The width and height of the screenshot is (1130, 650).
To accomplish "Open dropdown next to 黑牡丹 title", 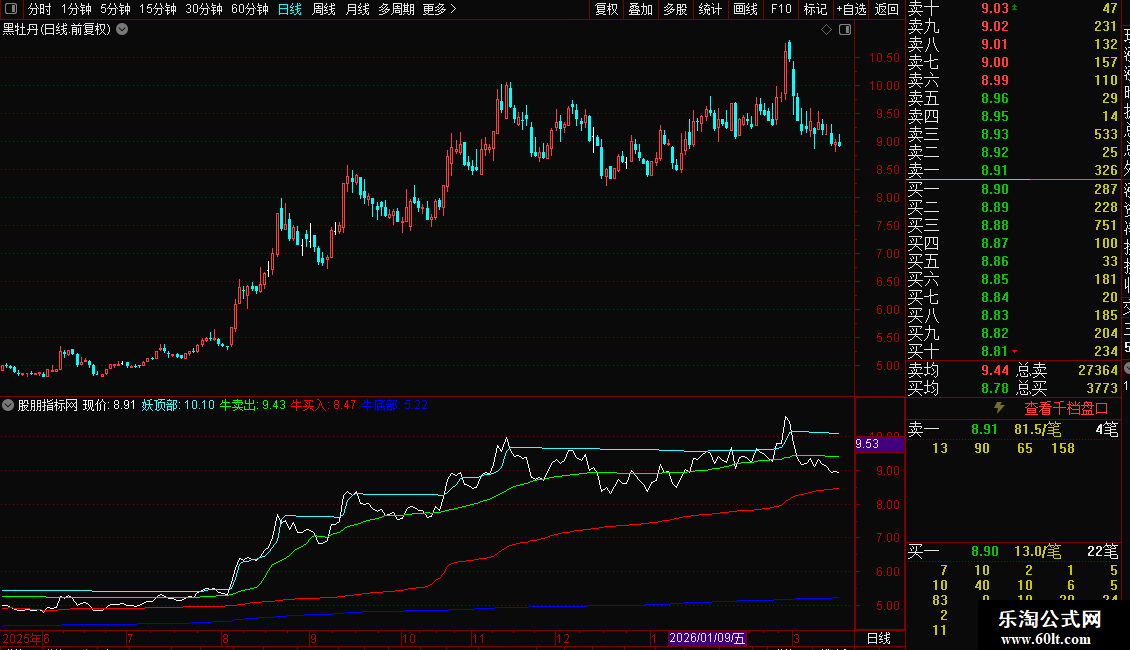I will click(123, 29).
